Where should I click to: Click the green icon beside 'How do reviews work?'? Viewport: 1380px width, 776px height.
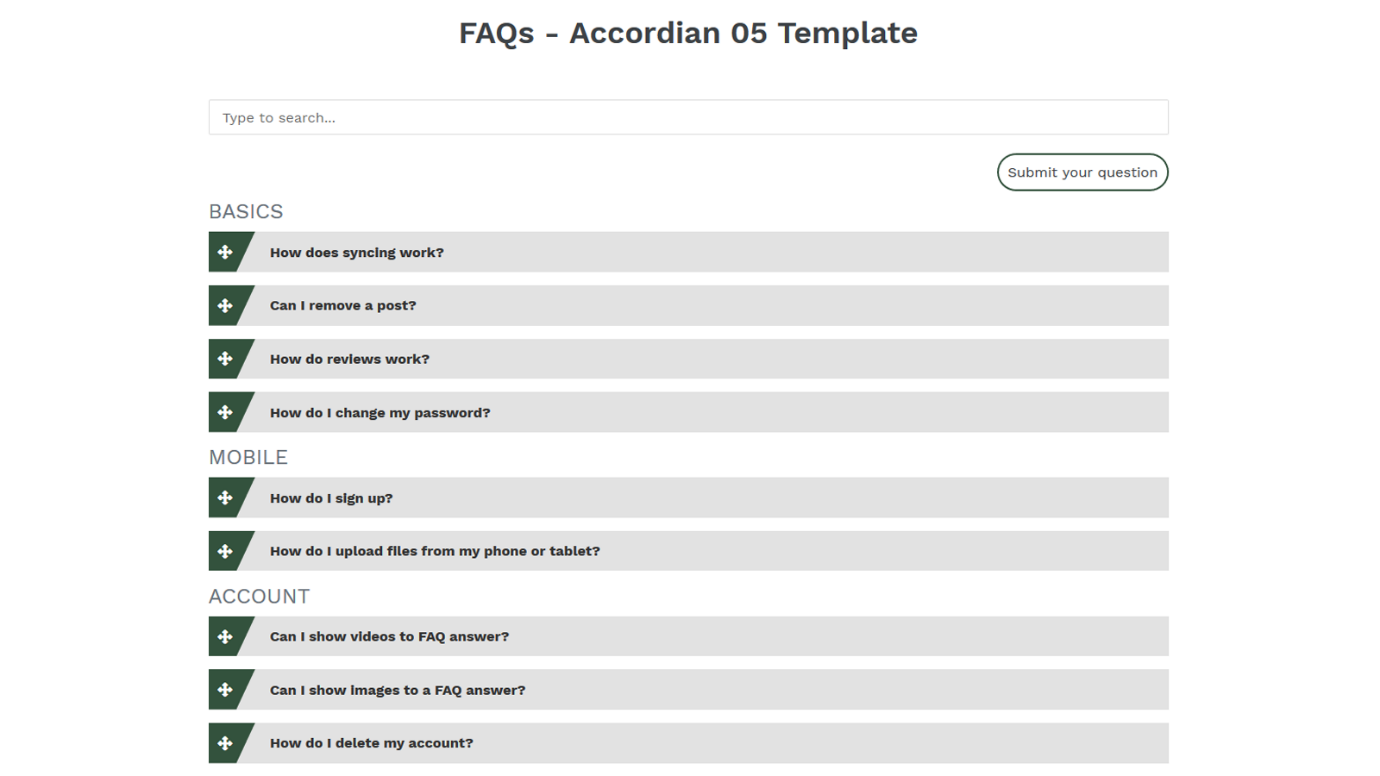pyautogui.click(x=225, y=359)
